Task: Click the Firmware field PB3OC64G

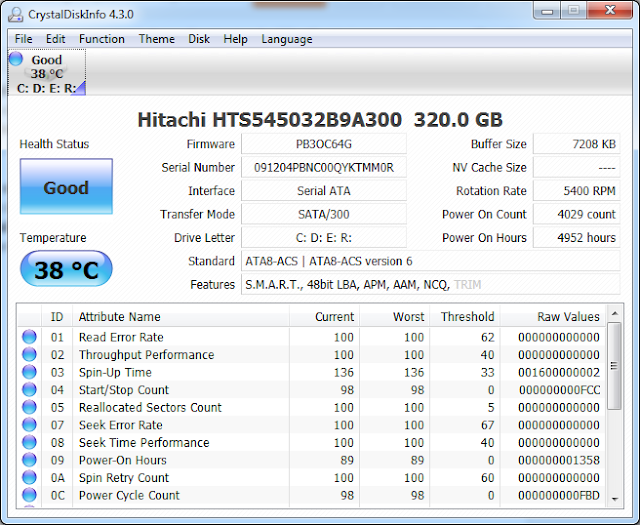Action: pos(324,144)
